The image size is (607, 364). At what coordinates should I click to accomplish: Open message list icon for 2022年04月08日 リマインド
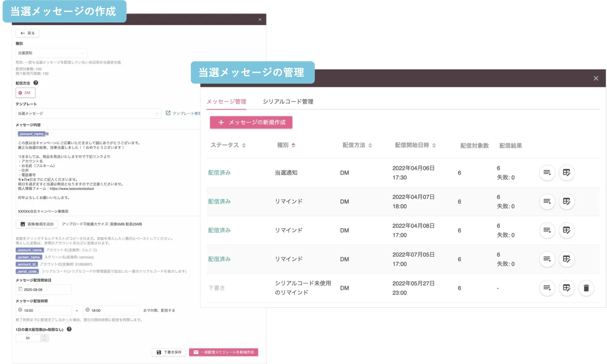(x=547, y=230)
